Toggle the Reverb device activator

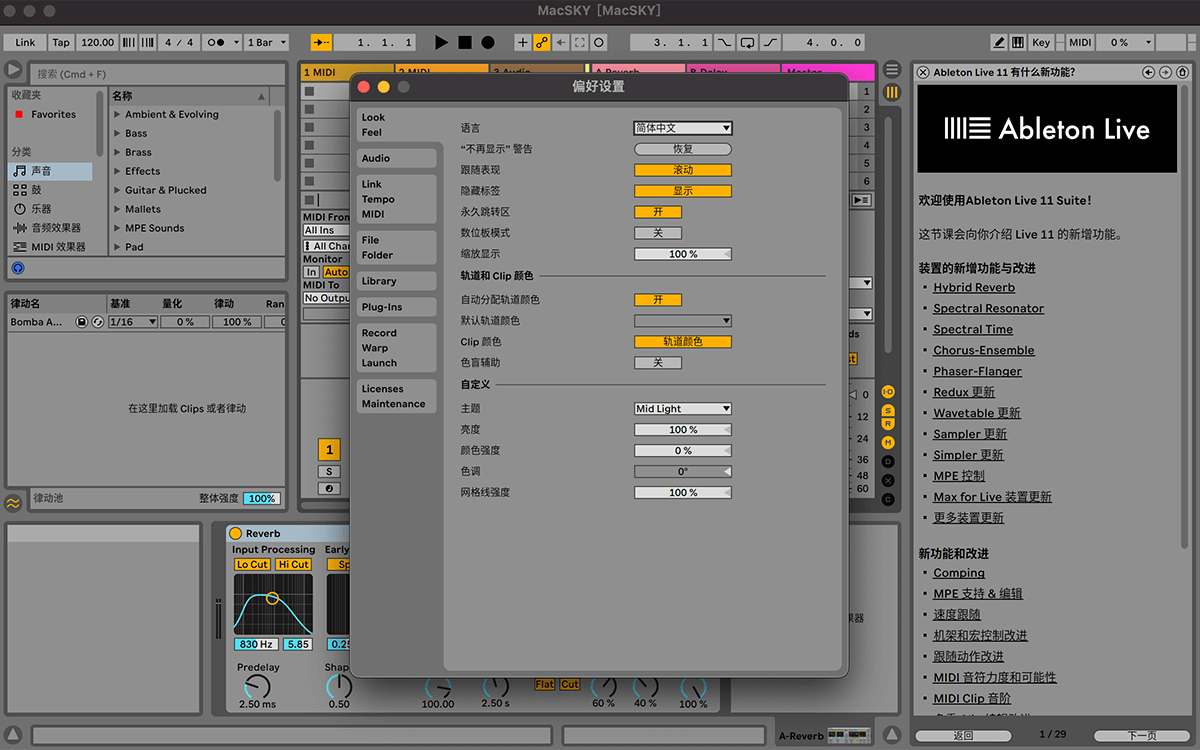[x=236, y=533]
